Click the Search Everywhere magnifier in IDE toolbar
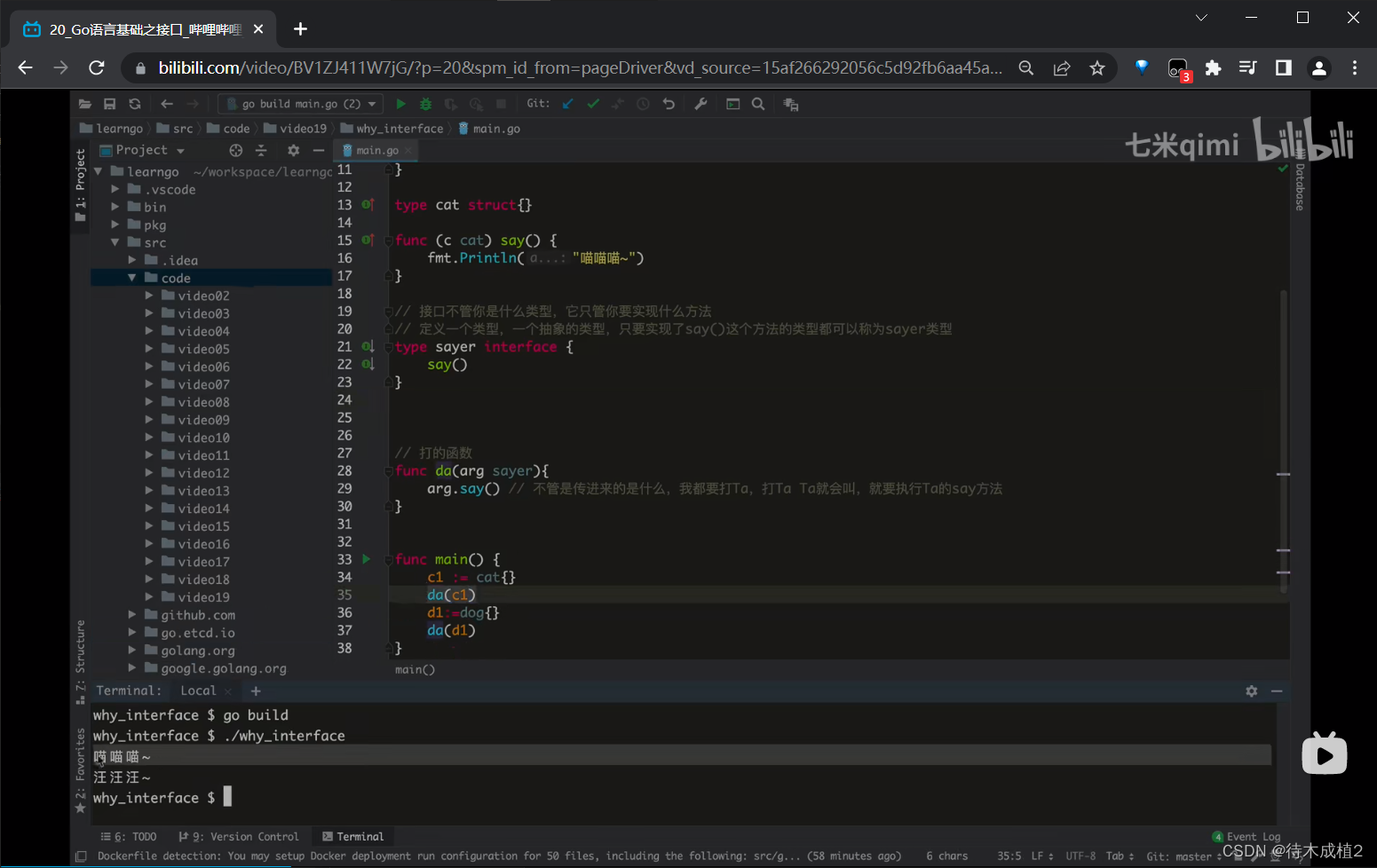Screen dimensions: 1377x868 [x=758, y=104]
